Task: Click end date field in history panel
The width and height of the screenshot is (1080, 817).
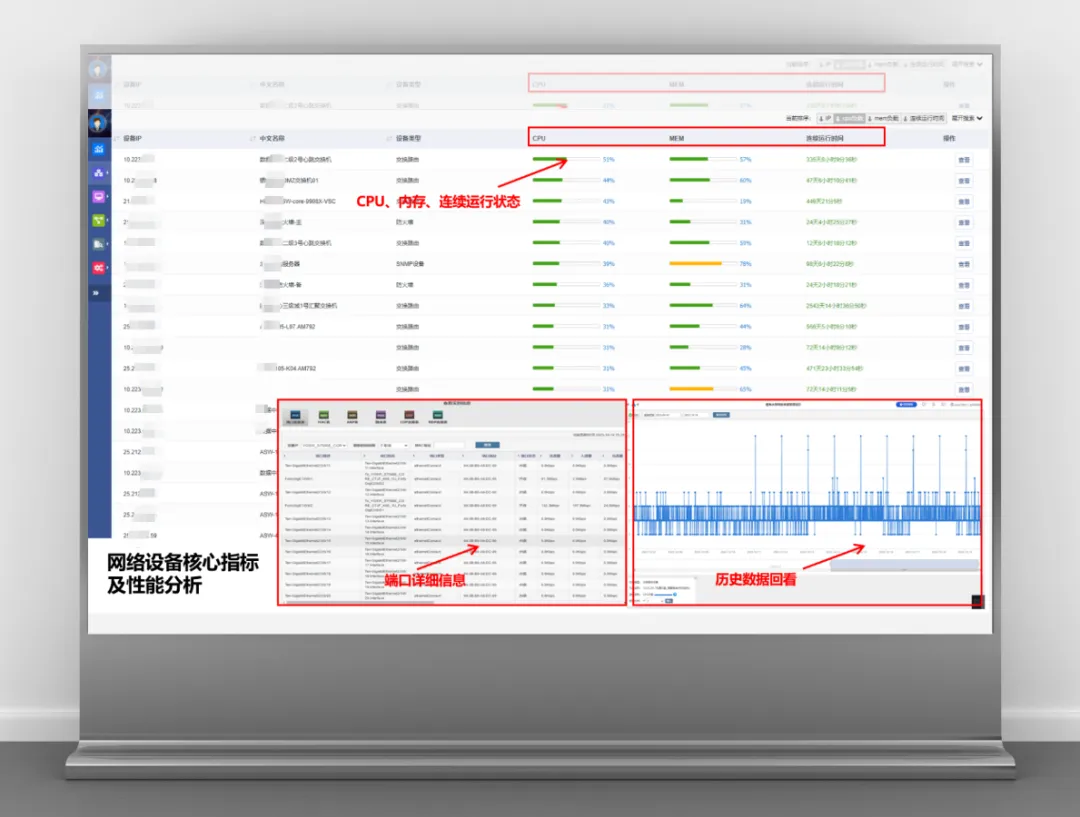Action: click(x=694, y=415)
